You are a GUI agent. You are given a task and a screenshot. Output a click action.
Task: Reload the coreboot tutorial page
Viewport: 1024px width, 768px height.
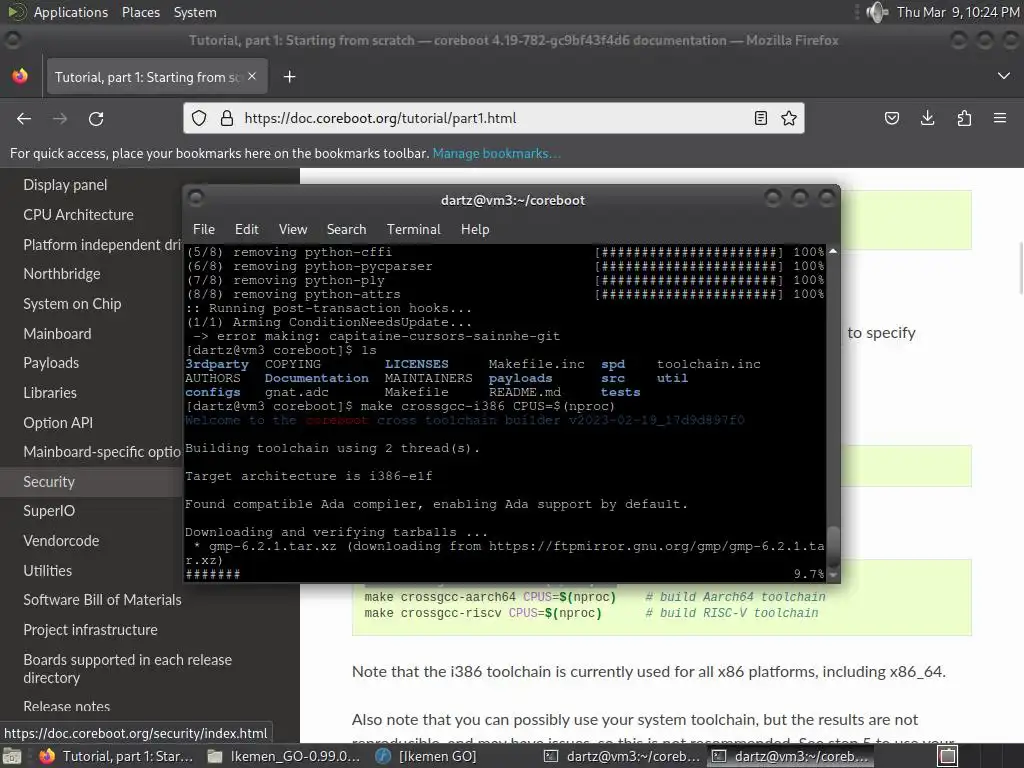(96, 119)
